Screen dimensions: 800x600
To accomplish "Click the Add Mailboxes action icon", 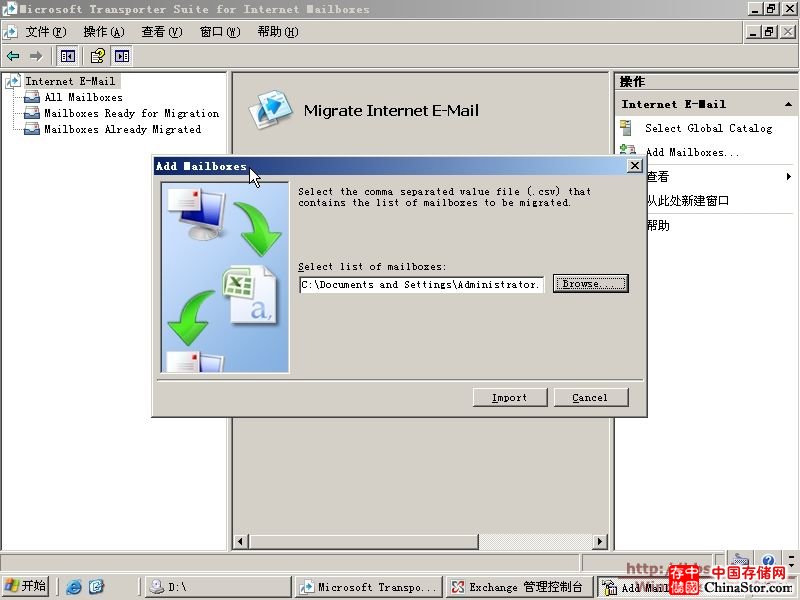I will (627, 149).
